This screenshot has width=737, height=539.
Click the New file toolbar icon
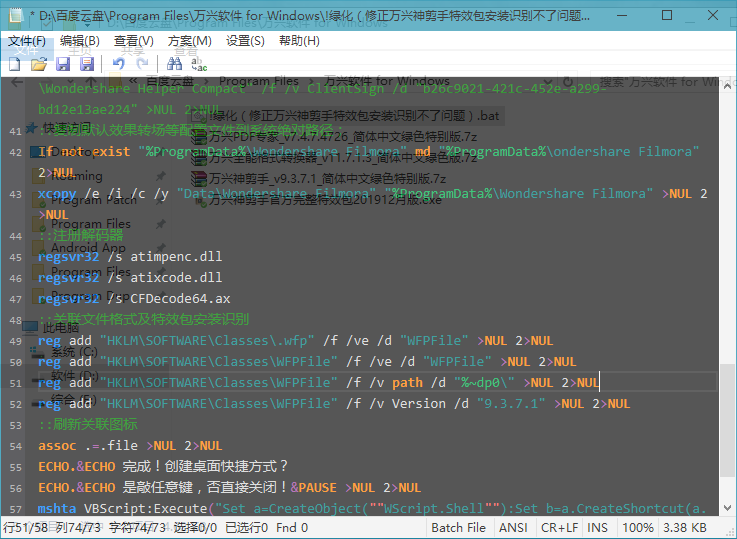point(15,64)
